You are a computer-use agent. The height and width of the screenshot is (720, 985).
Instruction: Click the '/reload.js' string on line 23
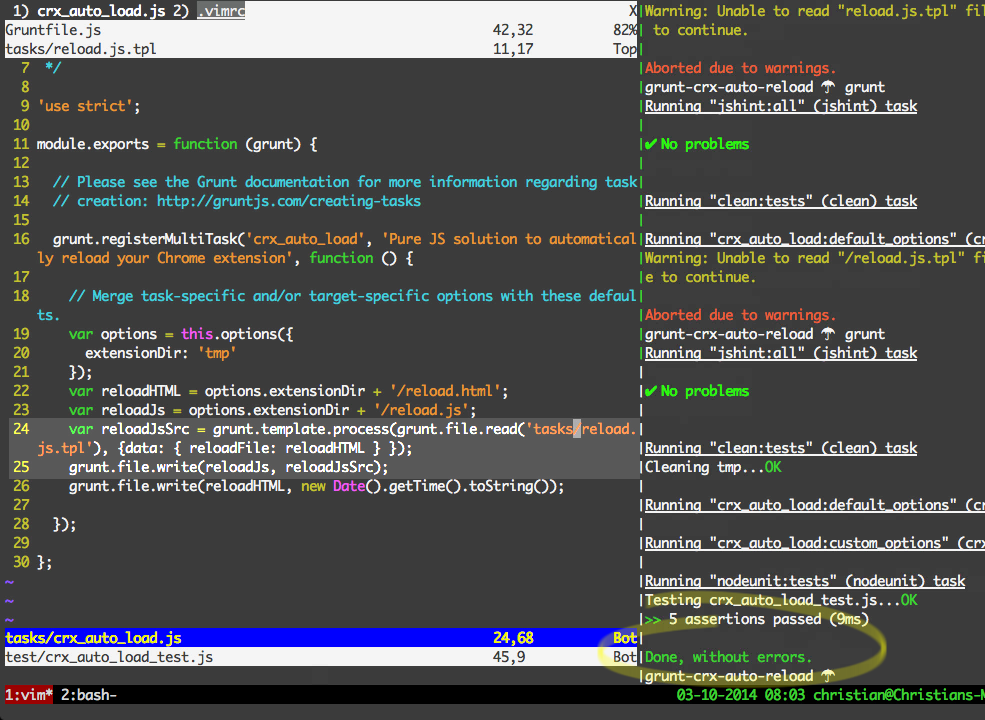422,410
